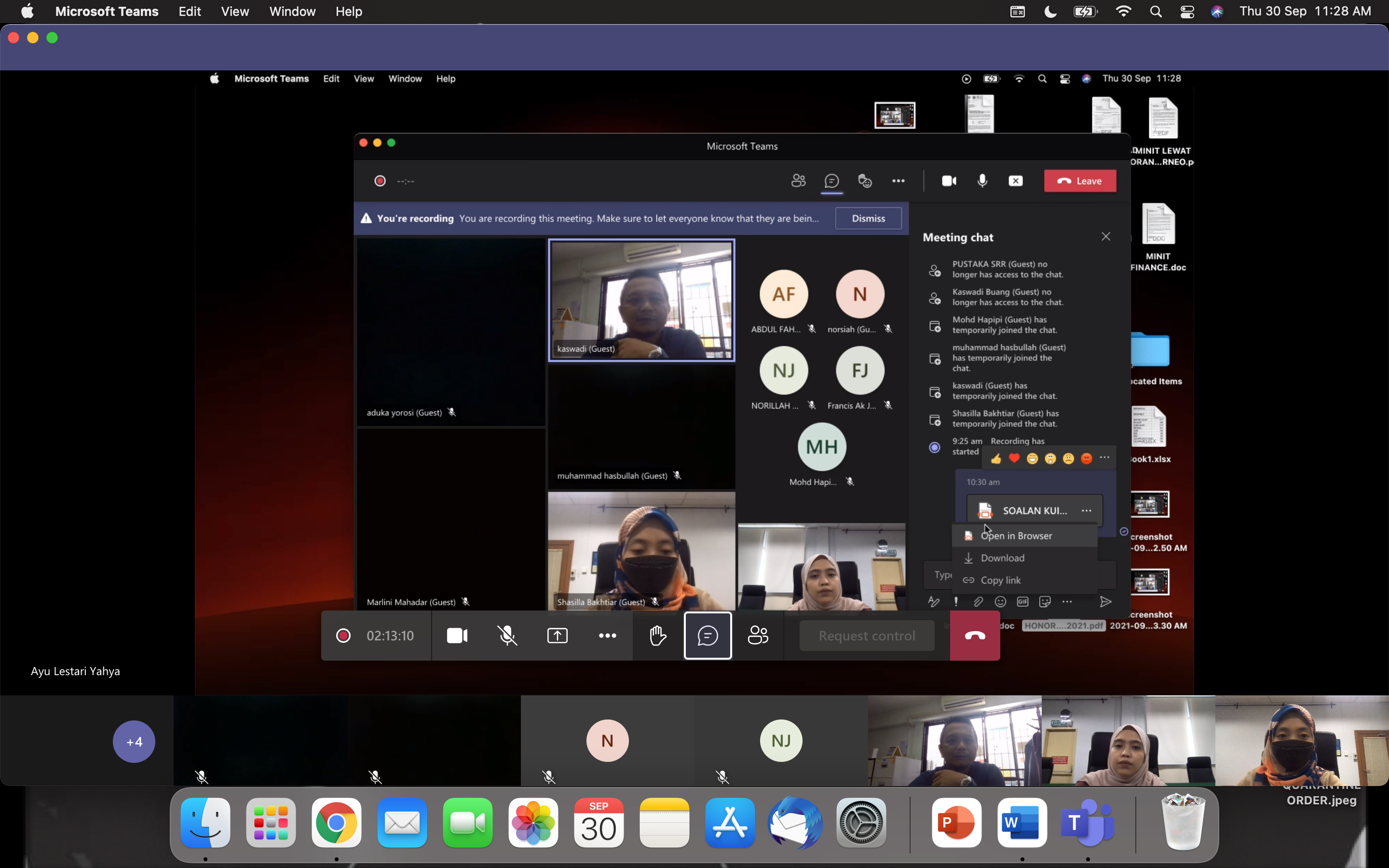React with the red heart emoji

coord(1014,458)
